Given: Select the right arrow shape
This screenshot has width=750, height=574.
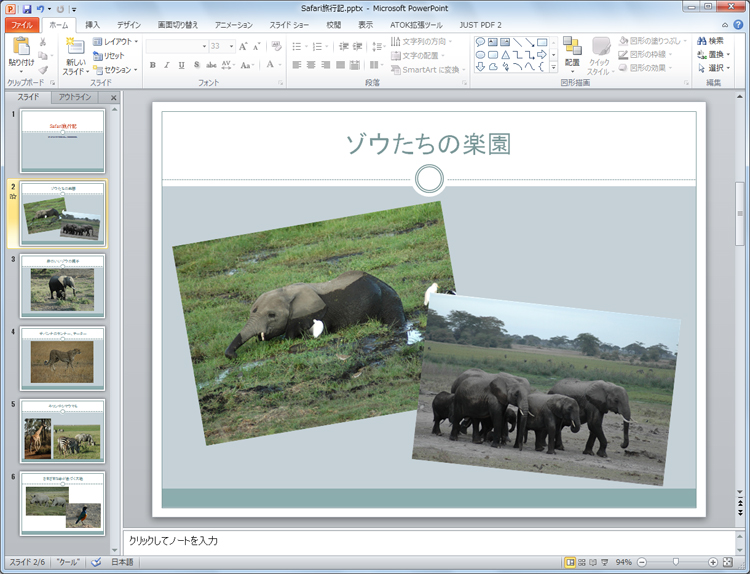Looking at the screenshot, I should [x=542, y=55].
